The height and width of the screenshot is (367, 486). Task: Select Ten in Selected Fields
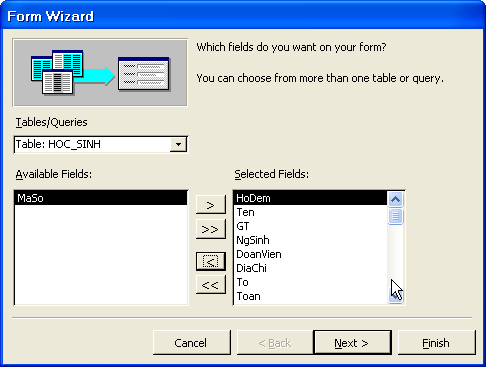pyautogui.click(x=311, y=212)
